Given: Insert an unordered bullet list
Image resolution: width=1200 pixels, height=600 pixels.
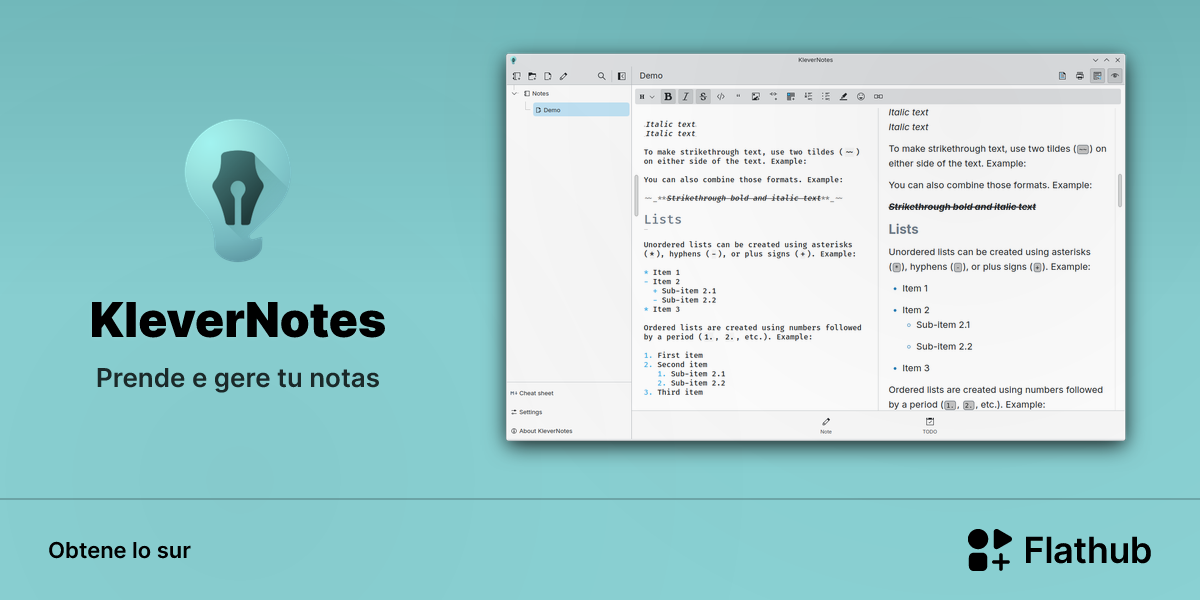Looking at the screenshot, I should (826, 97).
